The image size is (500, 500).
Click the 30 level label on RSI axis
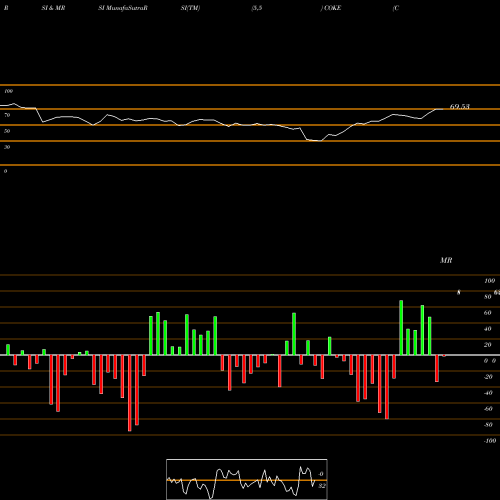click(7, 147)
